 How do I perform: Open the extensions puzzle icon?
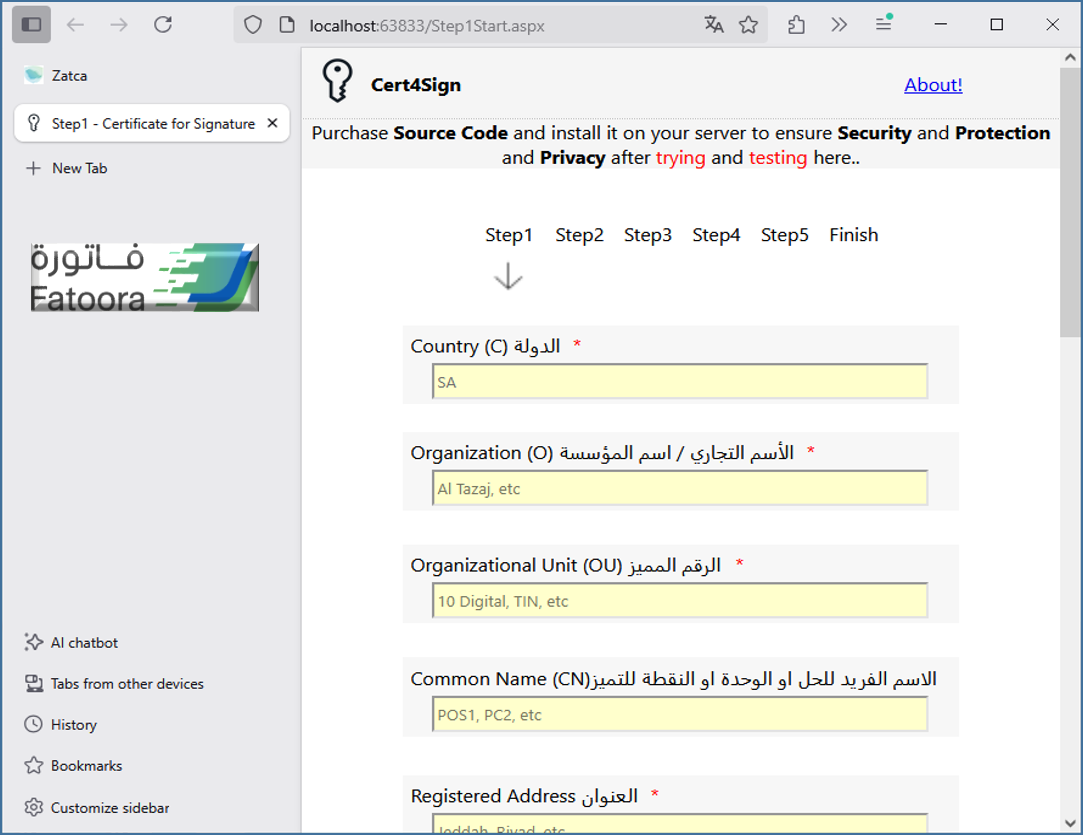pyautogui.click(x=796, y=25)
